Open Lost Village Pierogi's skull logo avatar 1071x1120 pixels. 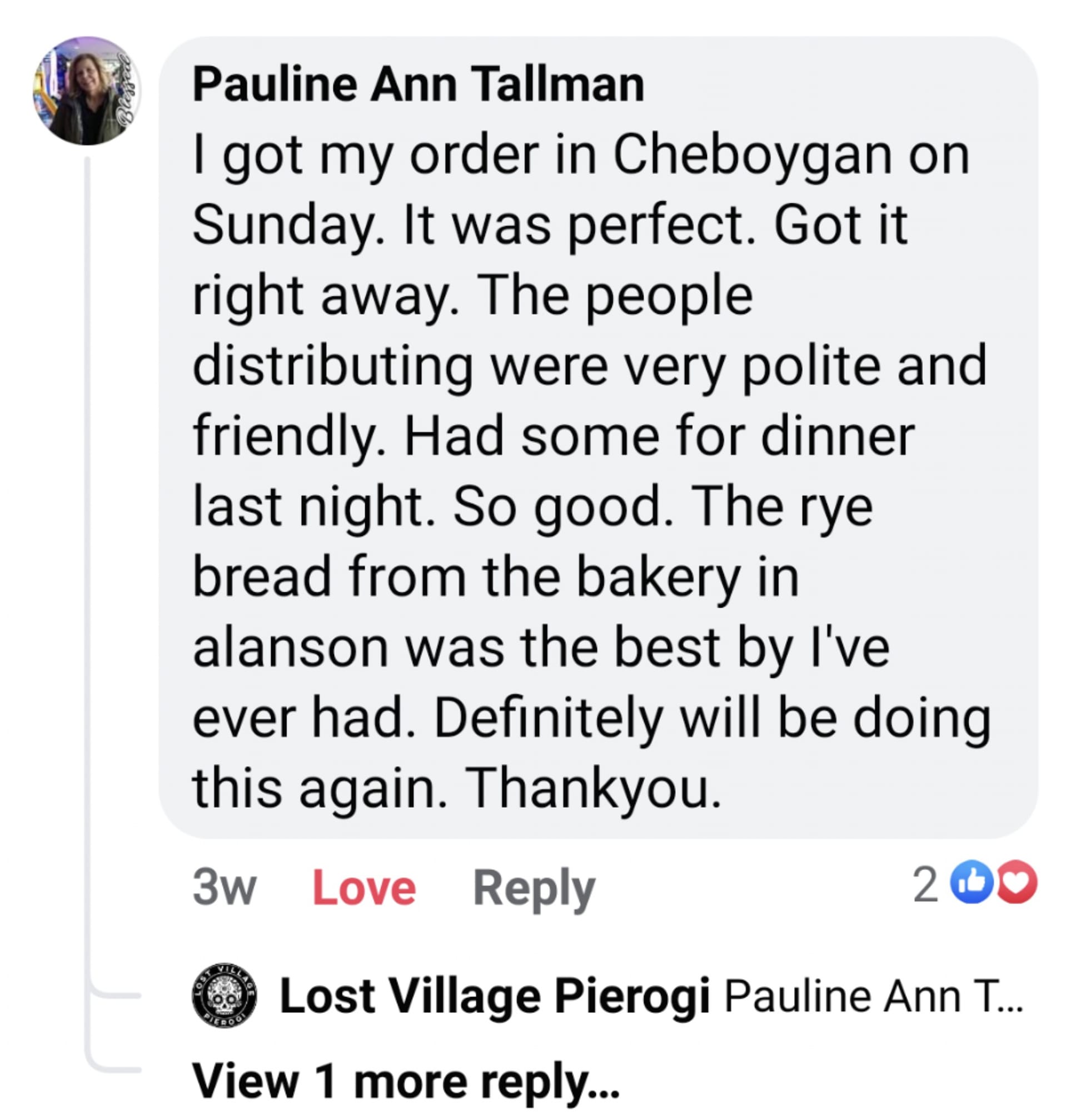coord(224,995)
